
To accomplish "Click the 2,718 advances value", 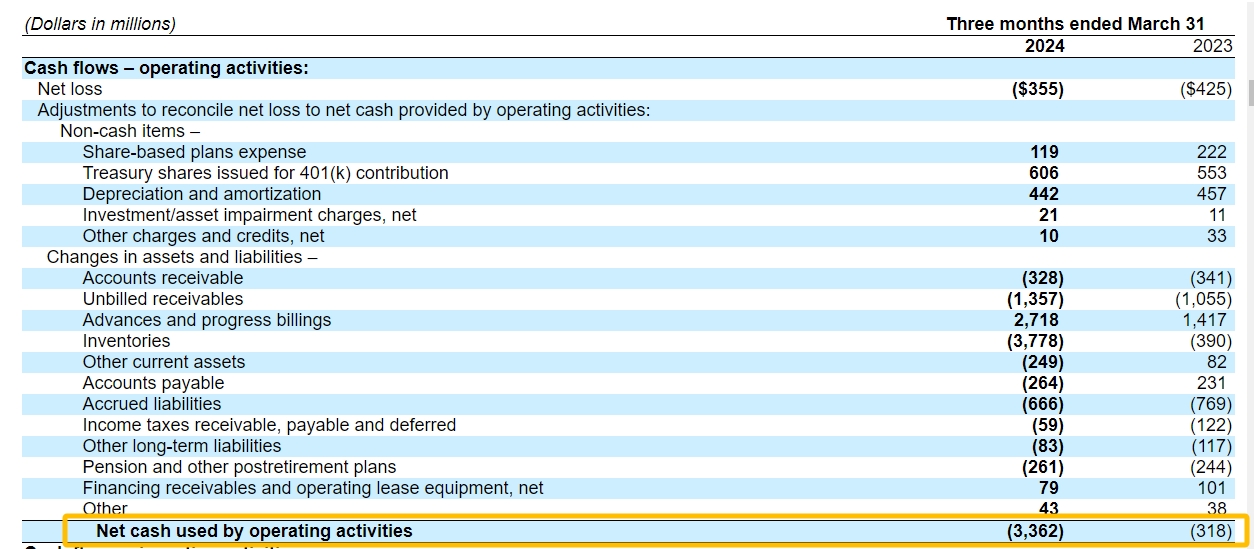I will (1037, 320).
